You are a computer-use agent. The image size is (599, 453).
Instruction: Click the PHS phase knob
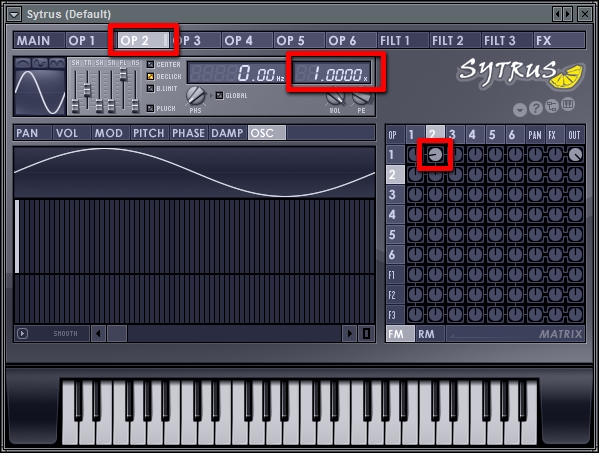tap(195, 96)
